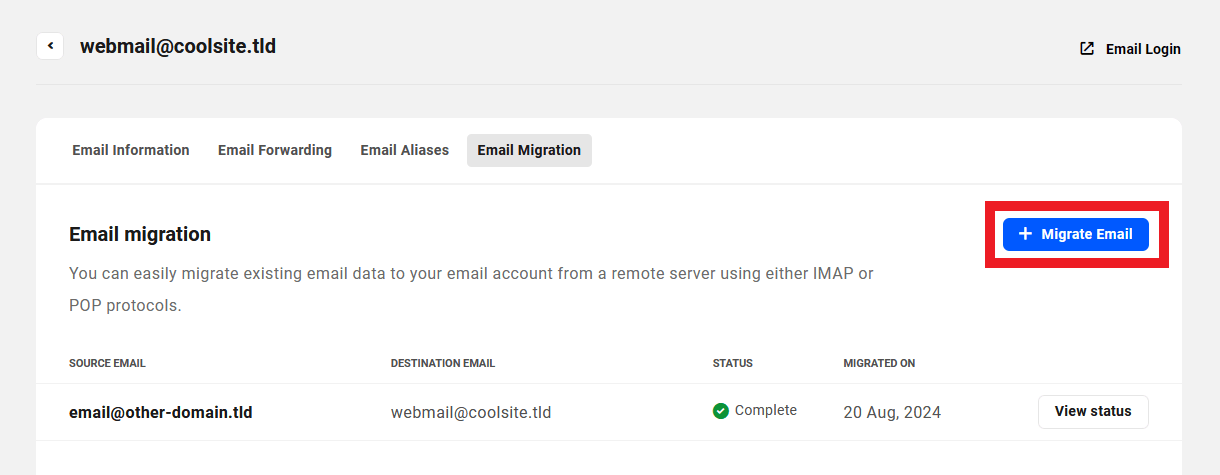Click the Migrate Email button

click(1076, 234)
